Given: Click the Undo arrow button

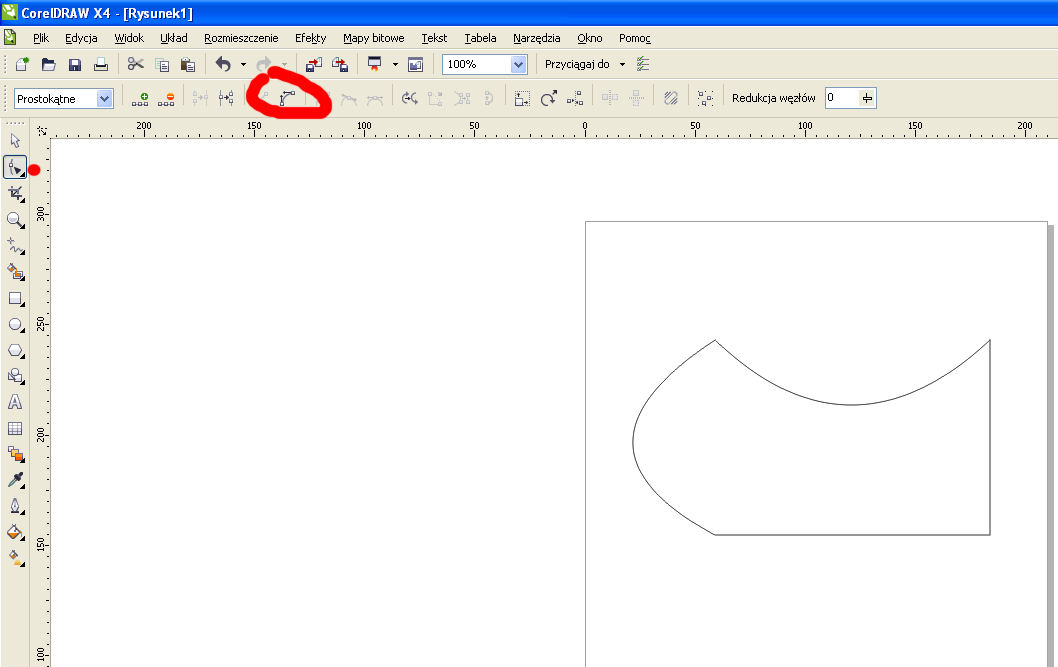Looking at the screenshot, I should 223,64.
